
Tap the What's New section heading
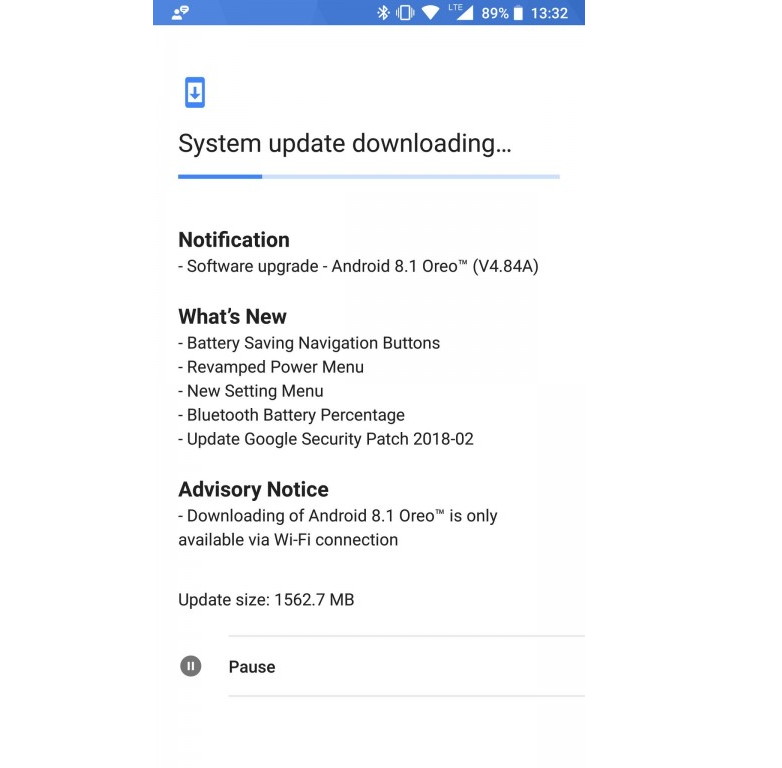click(x=232, y=317)
